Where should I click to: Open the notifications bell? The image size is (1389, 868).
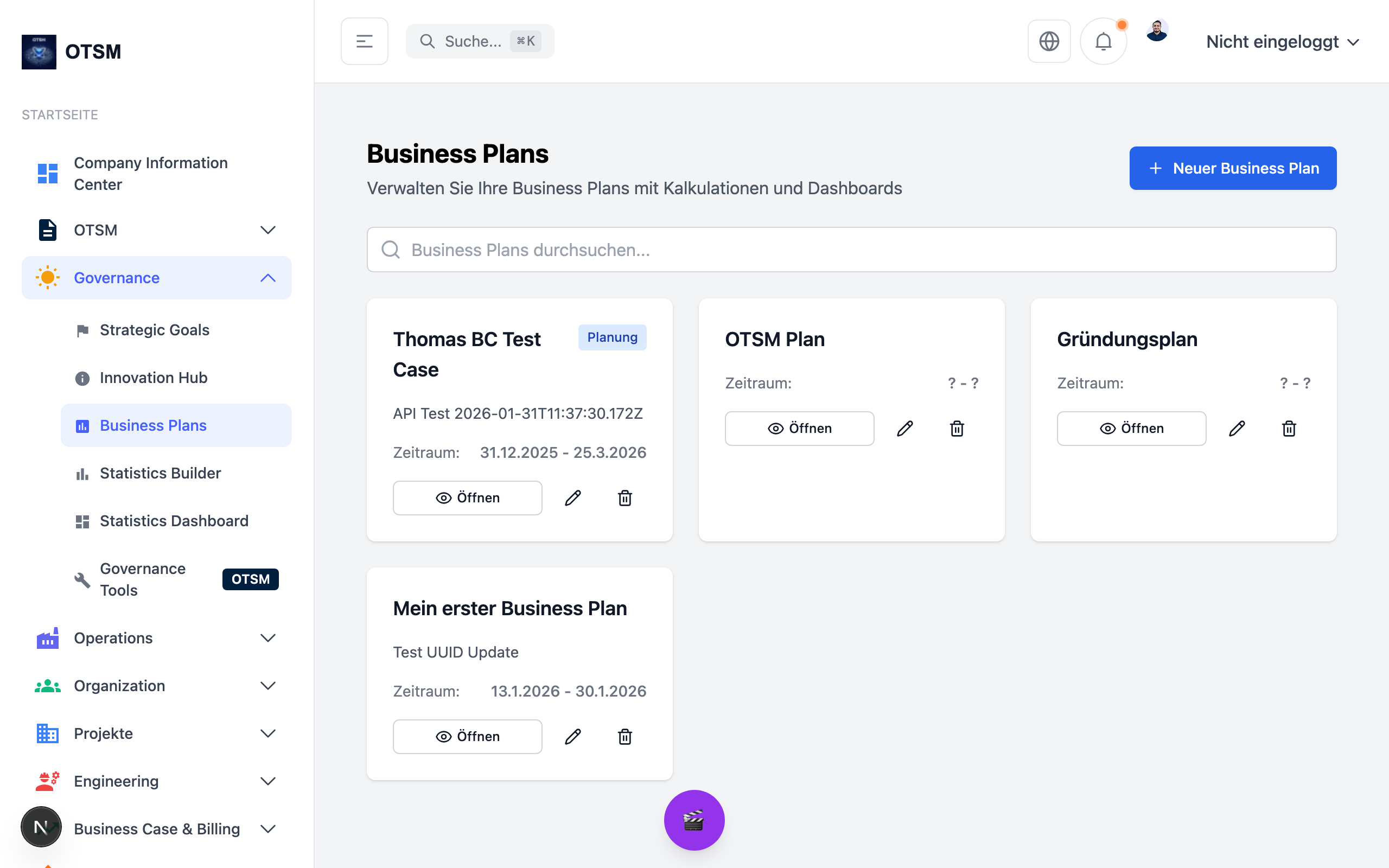pyautogui.click(x=1103, y=41)
